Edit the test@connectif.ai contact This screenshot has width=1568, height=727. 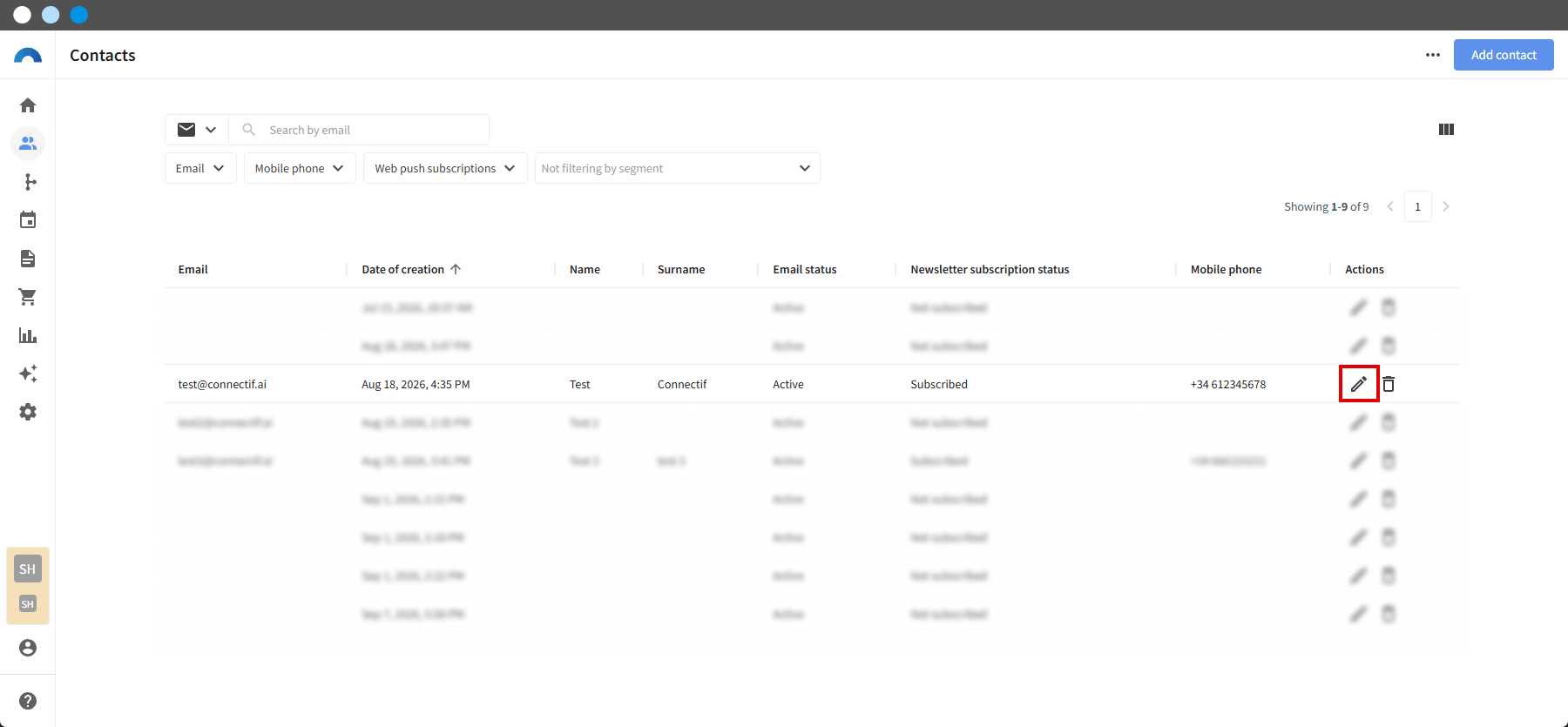pyautogui.click(x=1359, y=384)
